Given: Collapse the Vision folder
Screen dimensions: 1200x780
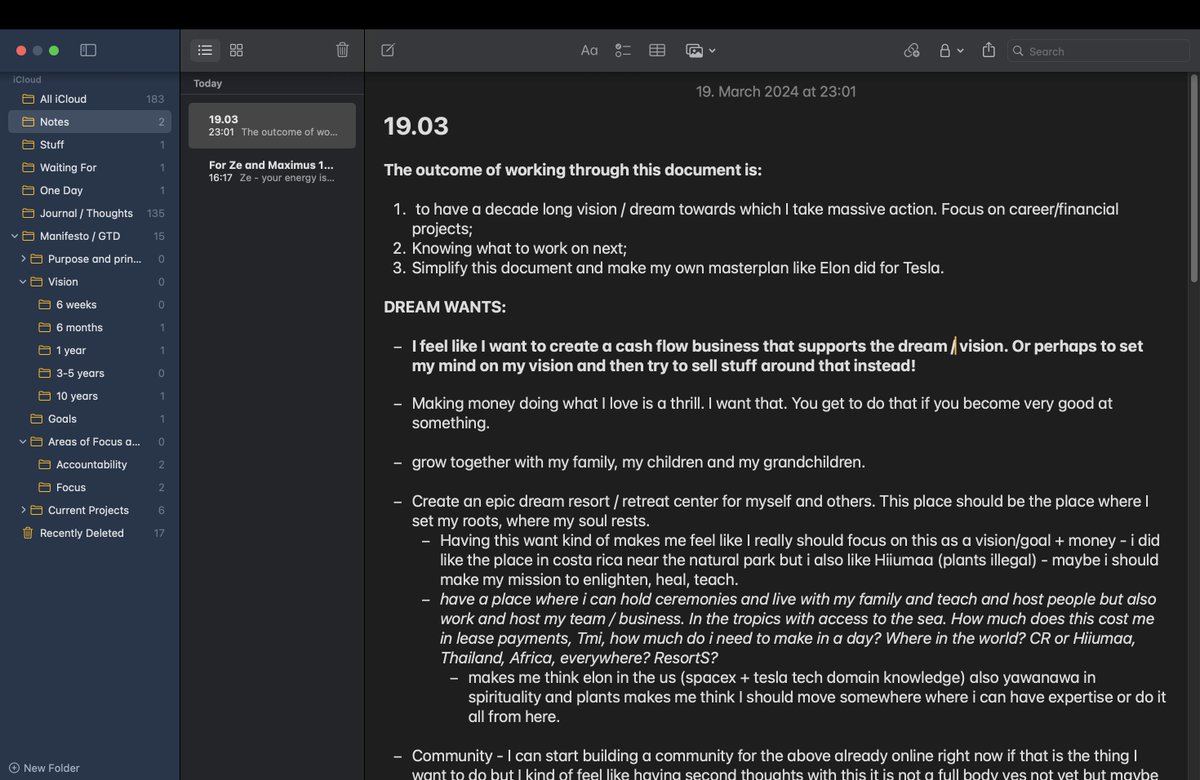Looking at the screenshot, I should [x=23, y=282].
